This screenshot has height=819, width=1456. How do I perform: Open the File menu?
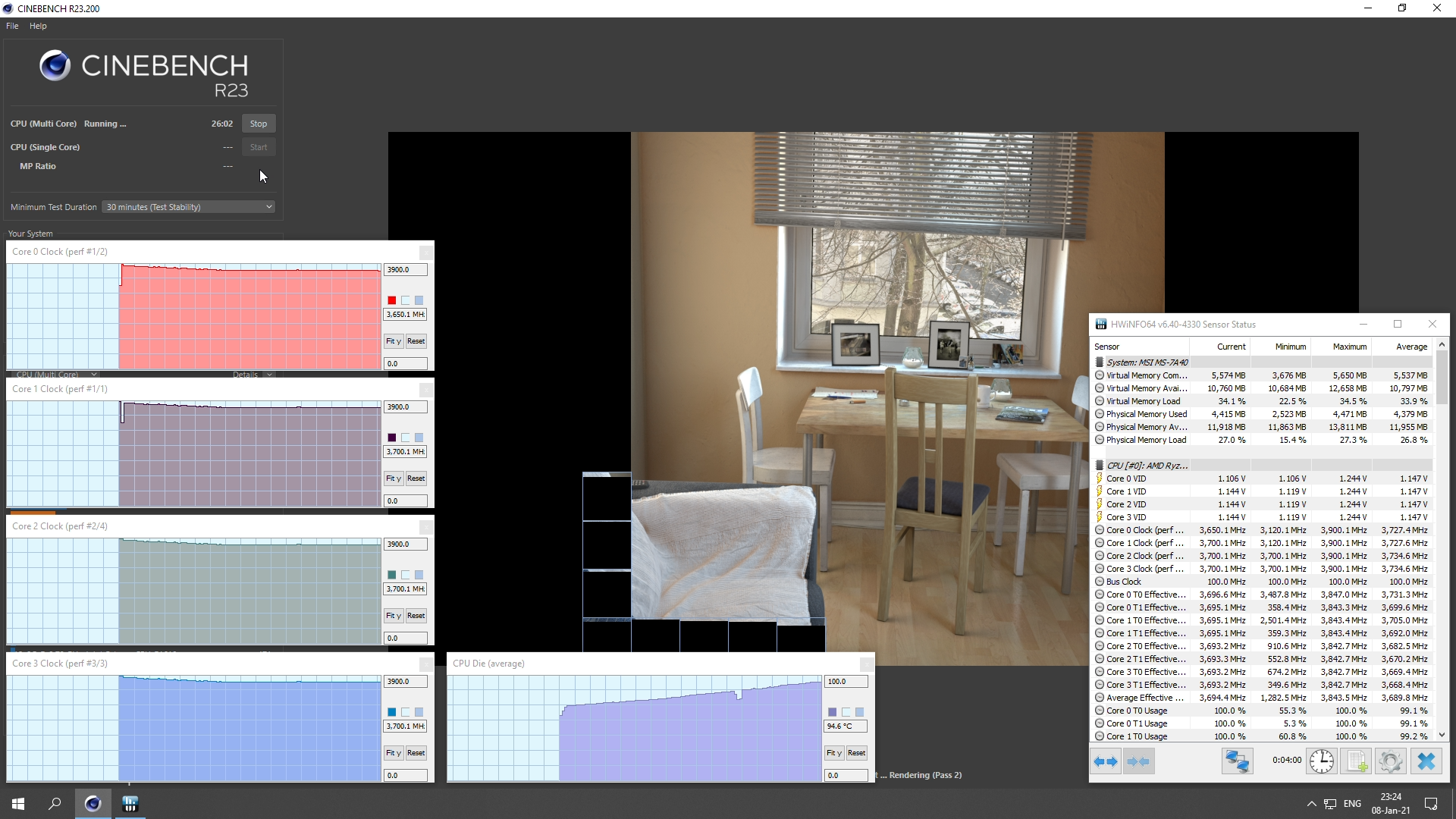pos(12,26)
